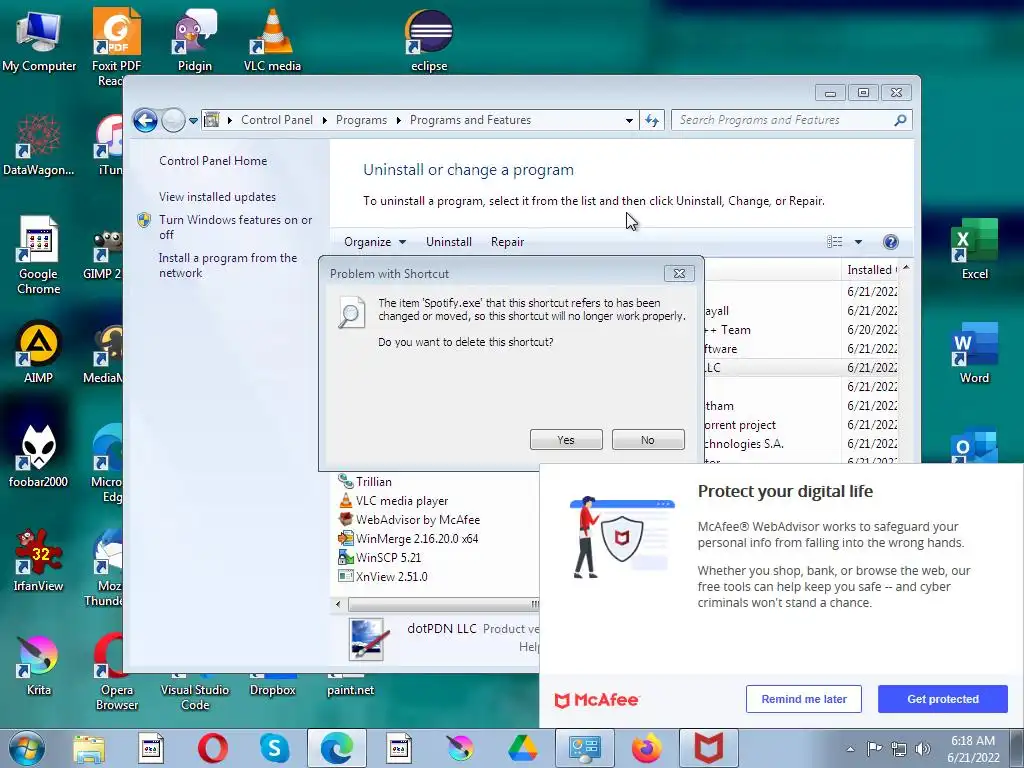Image resolution: width=1024 pixels, height=768 pixels.
Task: Open McAfee taskbar icon
Action: pyautogui.click(x=709, y=748)
